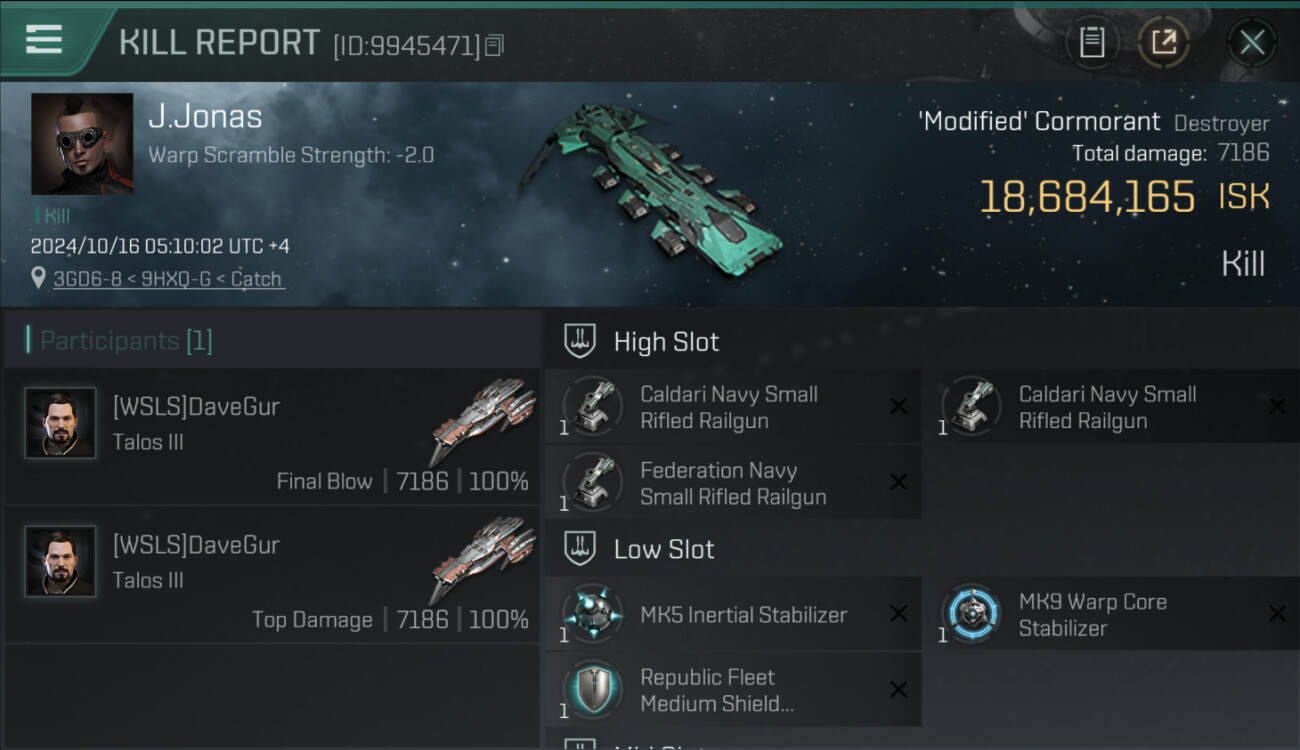This screenshot has height=750, width=1300.
Task: Open the hamburger menu
Action: tap(44, 39)
